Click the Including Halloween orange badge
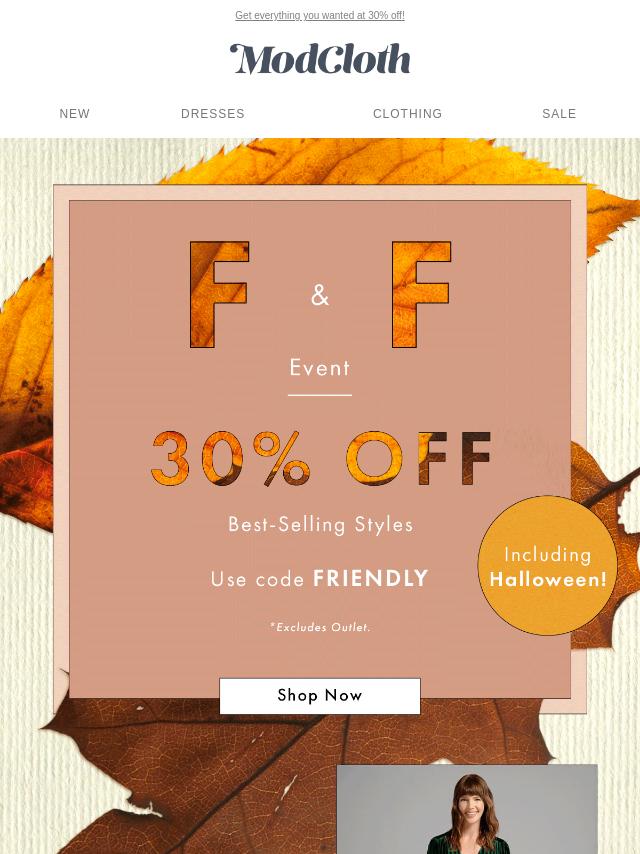 pyautogui.click(x=547, y=565)
